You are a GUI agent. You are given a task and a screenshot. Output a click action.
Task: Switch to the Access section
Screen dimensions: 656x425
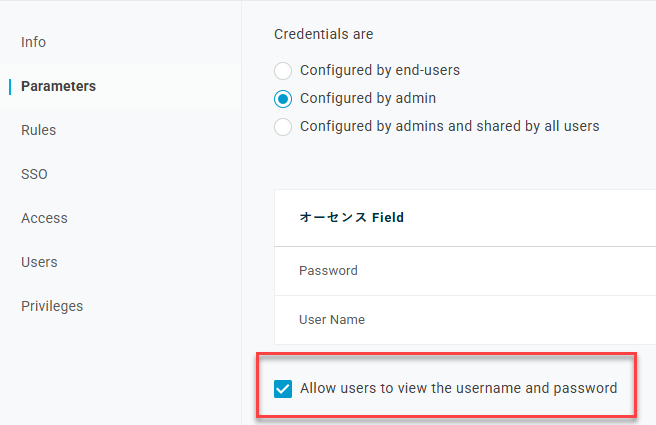[x=44, y=218]
